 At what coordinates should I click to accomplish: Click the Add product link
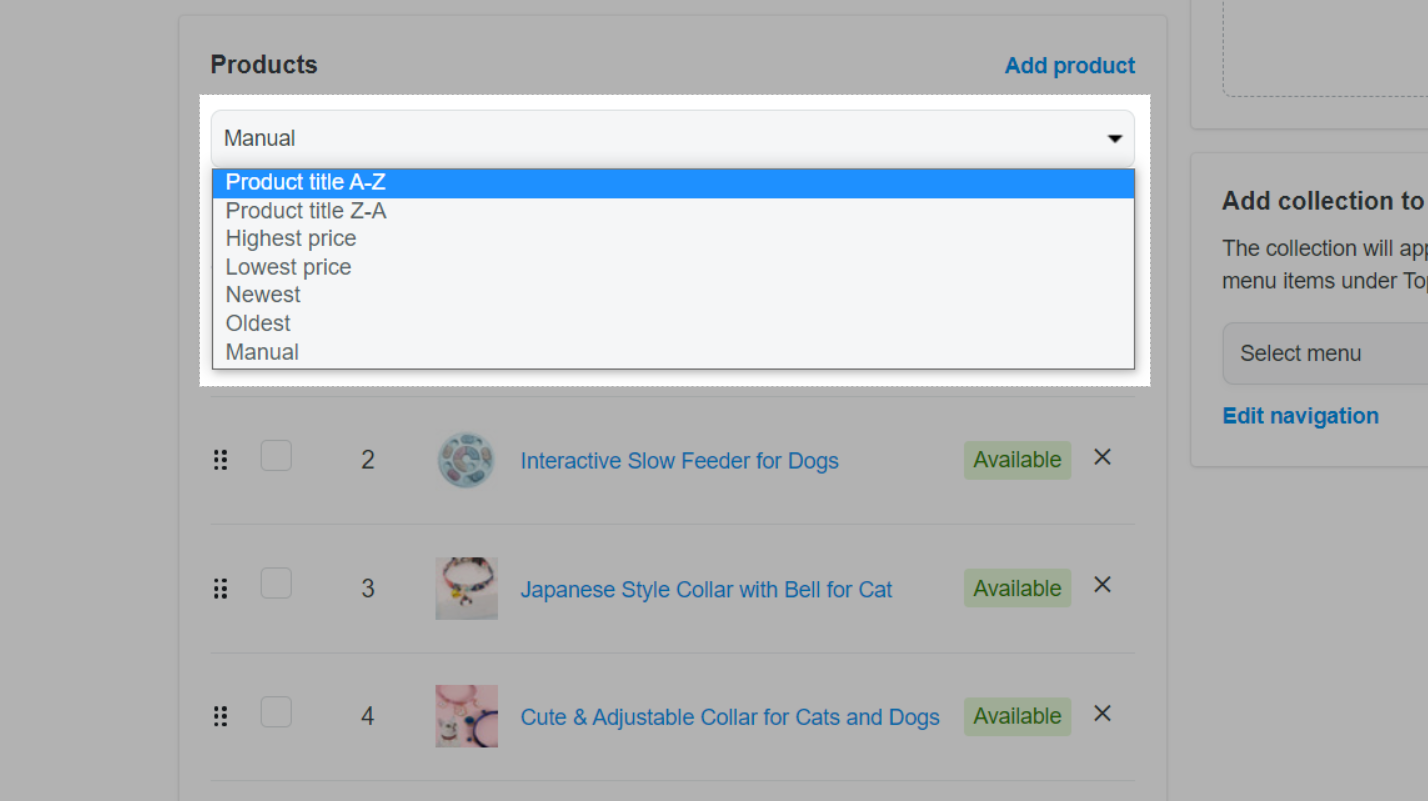tap(1070, 66)
